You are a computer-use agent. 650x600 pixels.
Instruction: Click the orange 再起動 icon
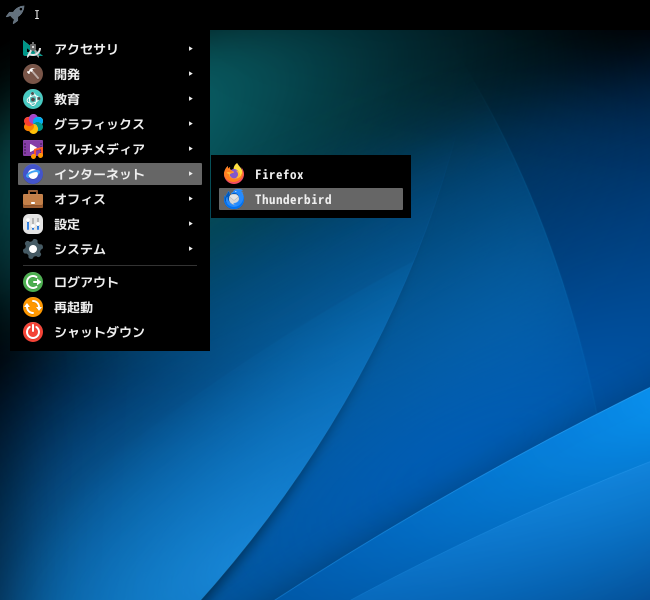[33, 307]
